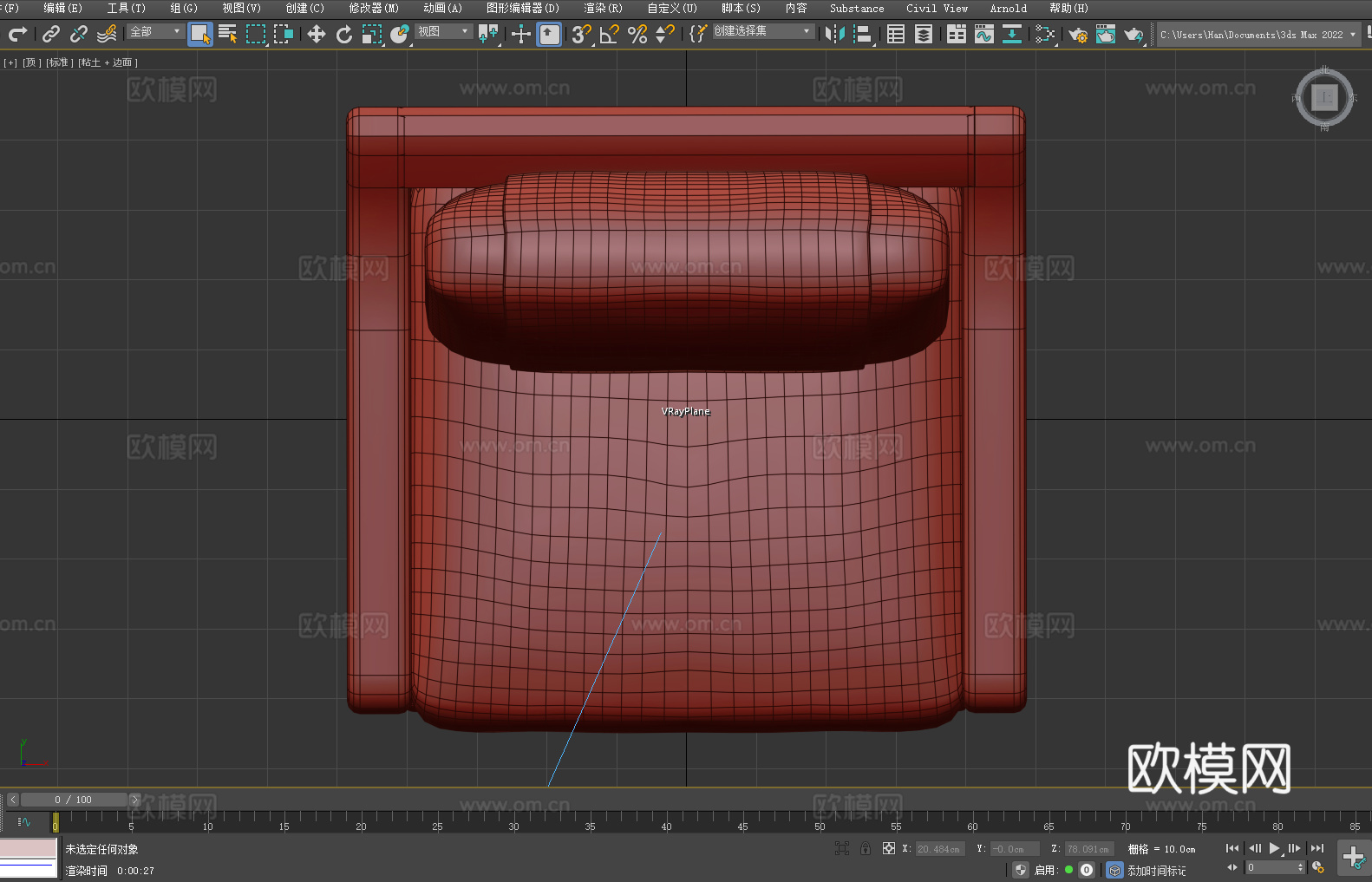Step to the previous frame

(x=1254, y=848)
